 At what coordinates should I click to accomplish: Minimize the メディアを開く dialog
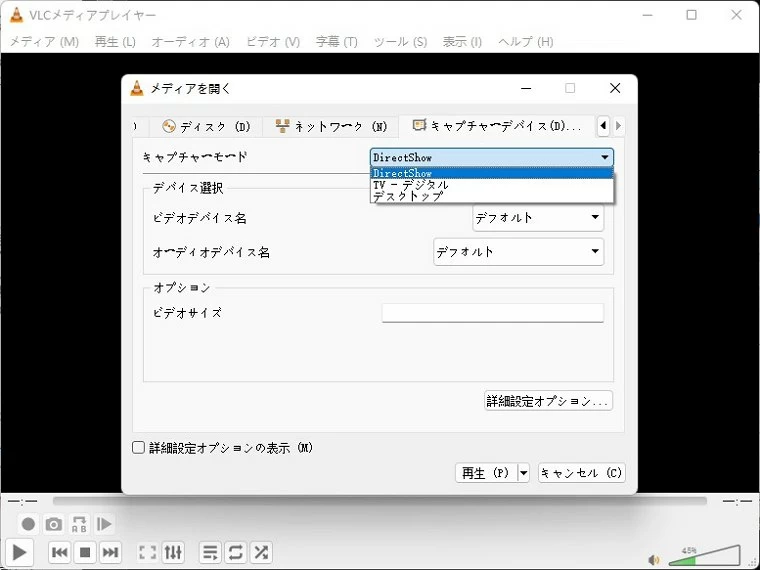(x=526, y=88)
